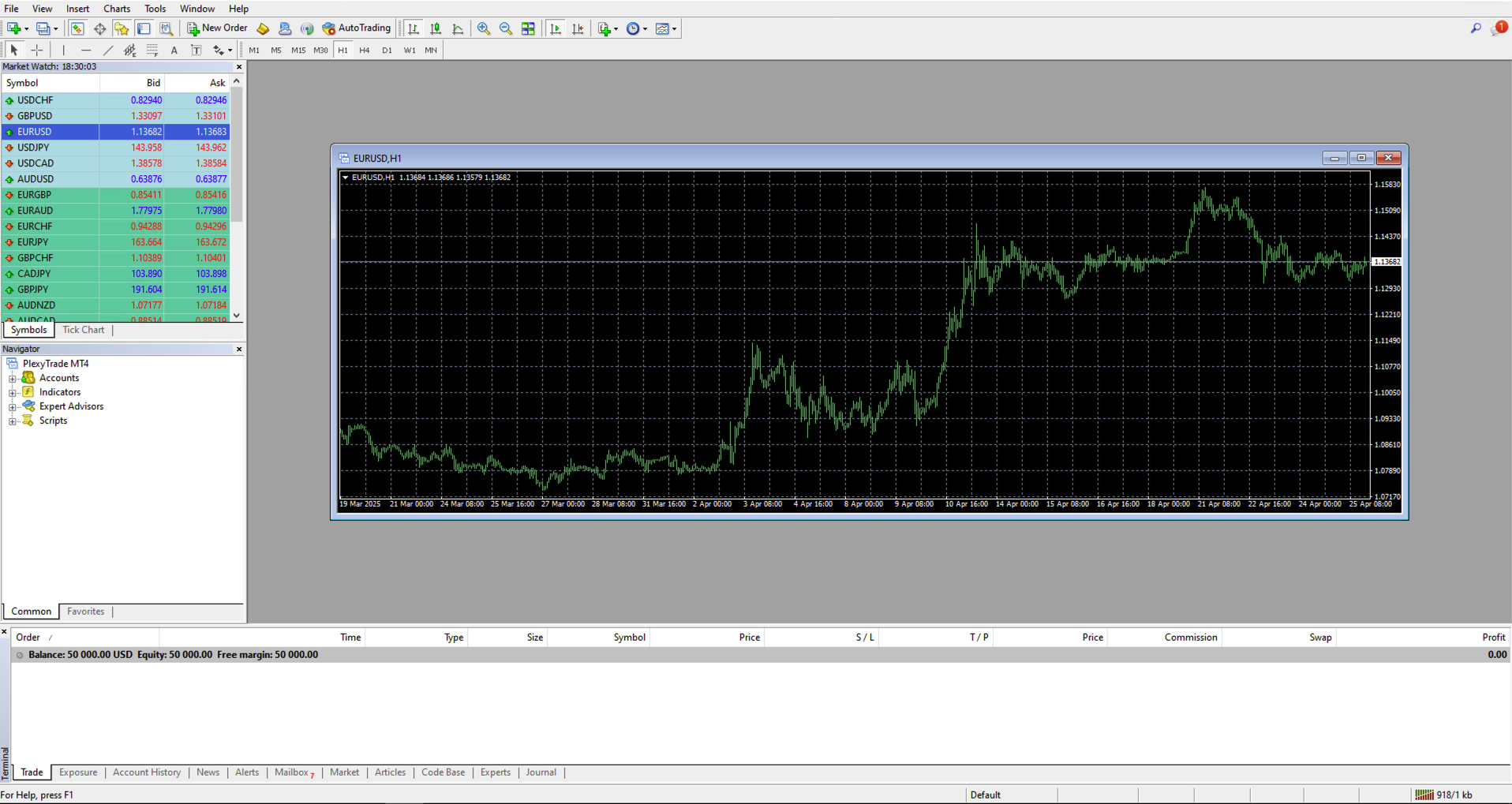Screen dimensions: 1512x804
Task: Open the Profiles dropdown arrow
Action: click(x=55, y=28)
